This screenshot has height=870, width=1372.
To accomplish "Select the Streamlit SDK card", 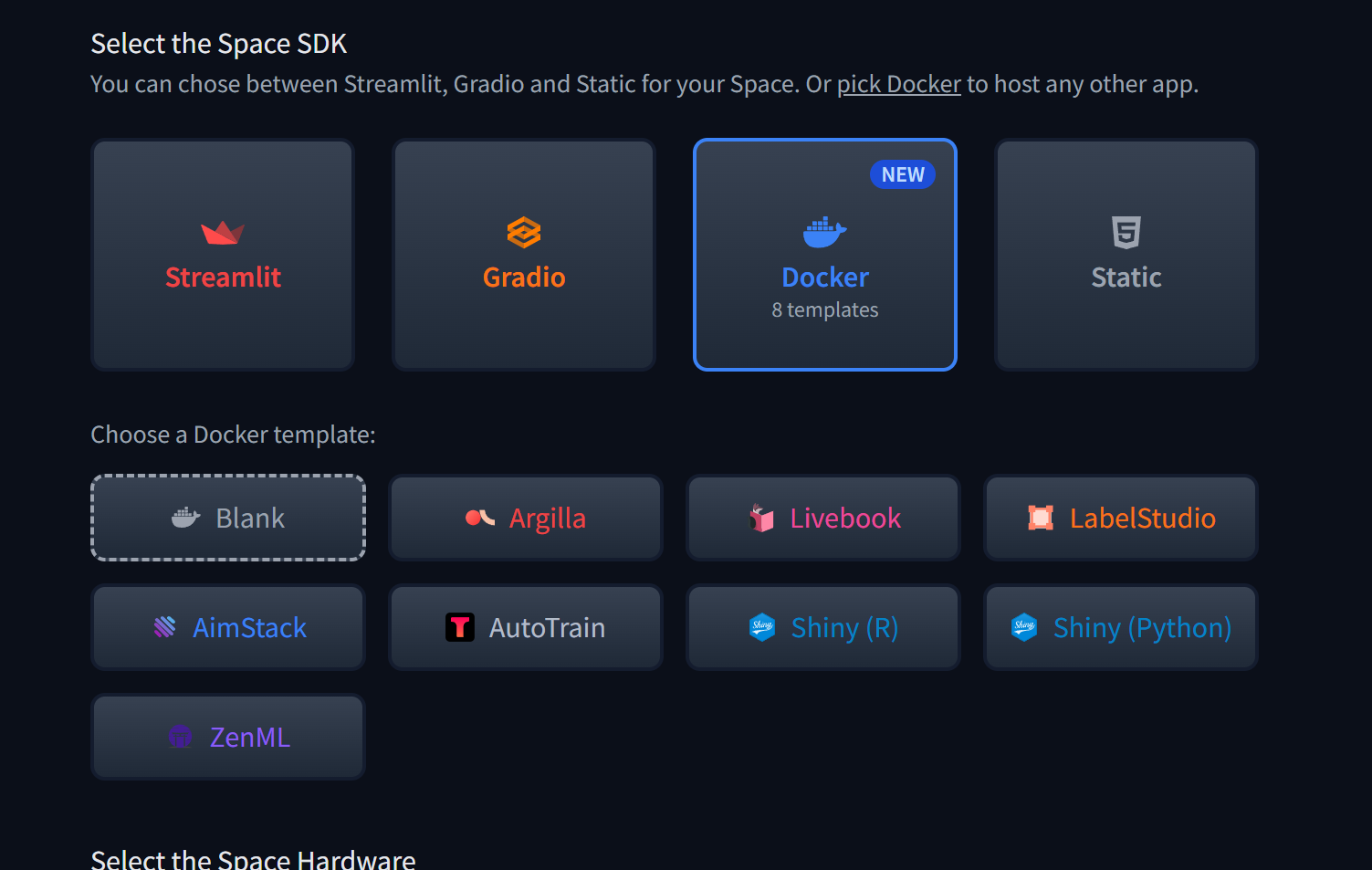I will pyautogui.click(x=223, y=255).
